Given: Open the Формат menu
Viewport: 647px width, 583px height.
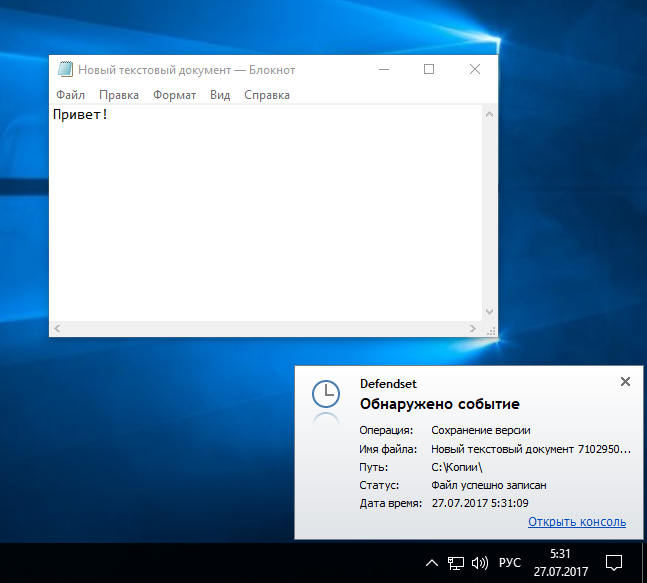Looking at the screenshot, I should [x=174, y=95].
